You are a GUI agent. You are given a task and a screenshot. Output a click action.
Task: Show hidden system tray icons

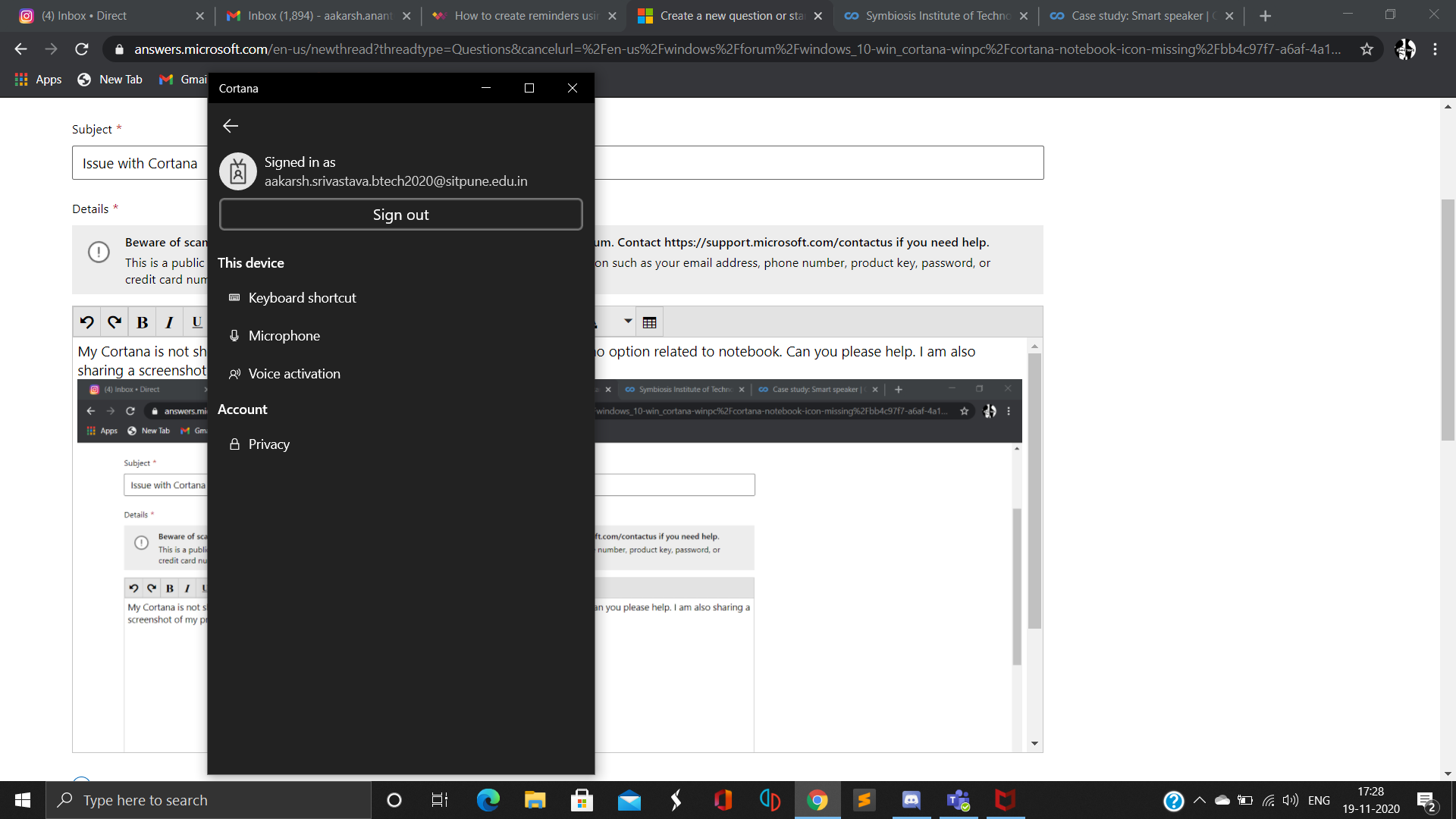(1200, 800)
